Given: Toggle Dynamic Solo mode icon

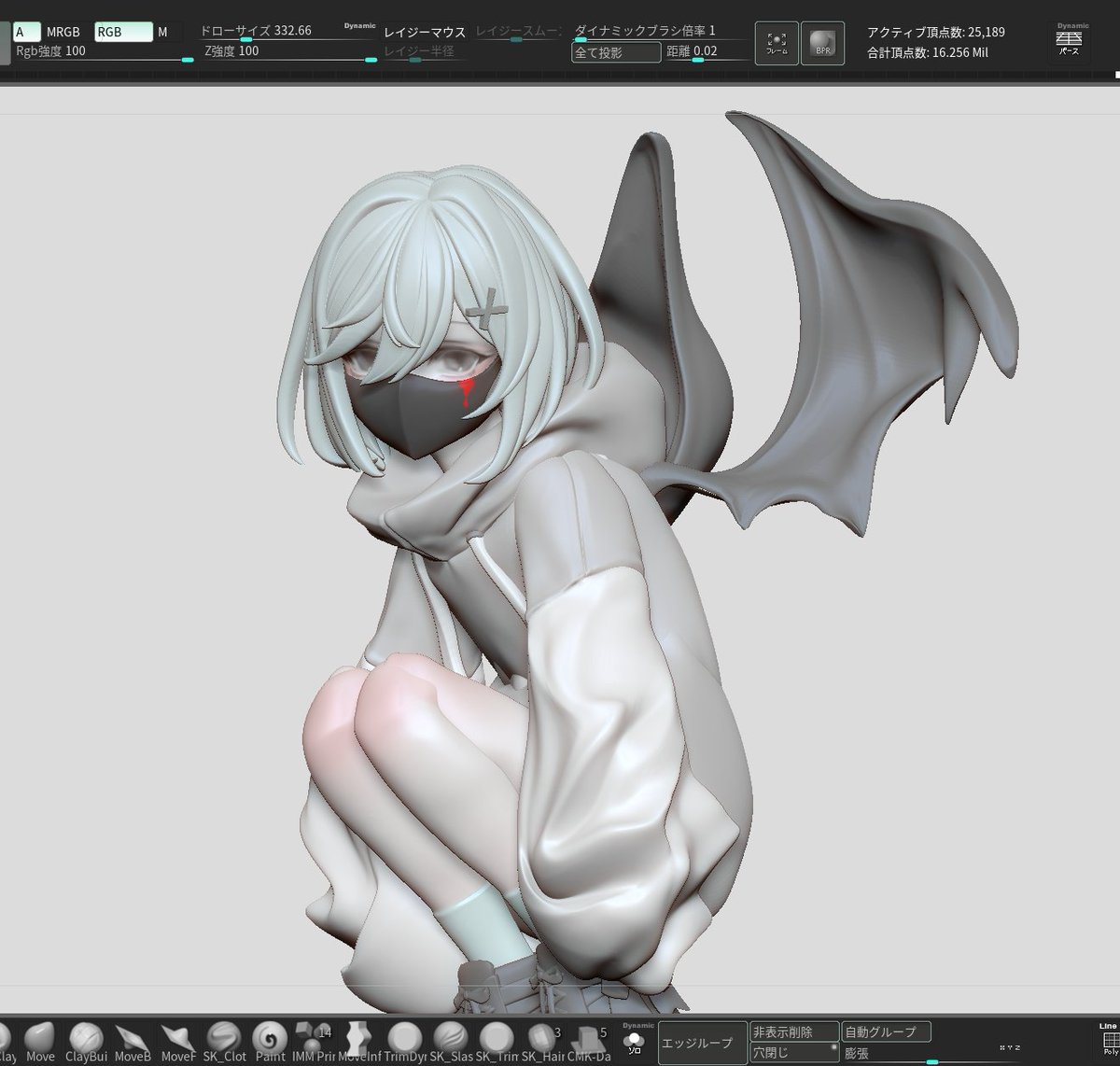Looking at the screenshot, I should click(x=636, y=1040).
